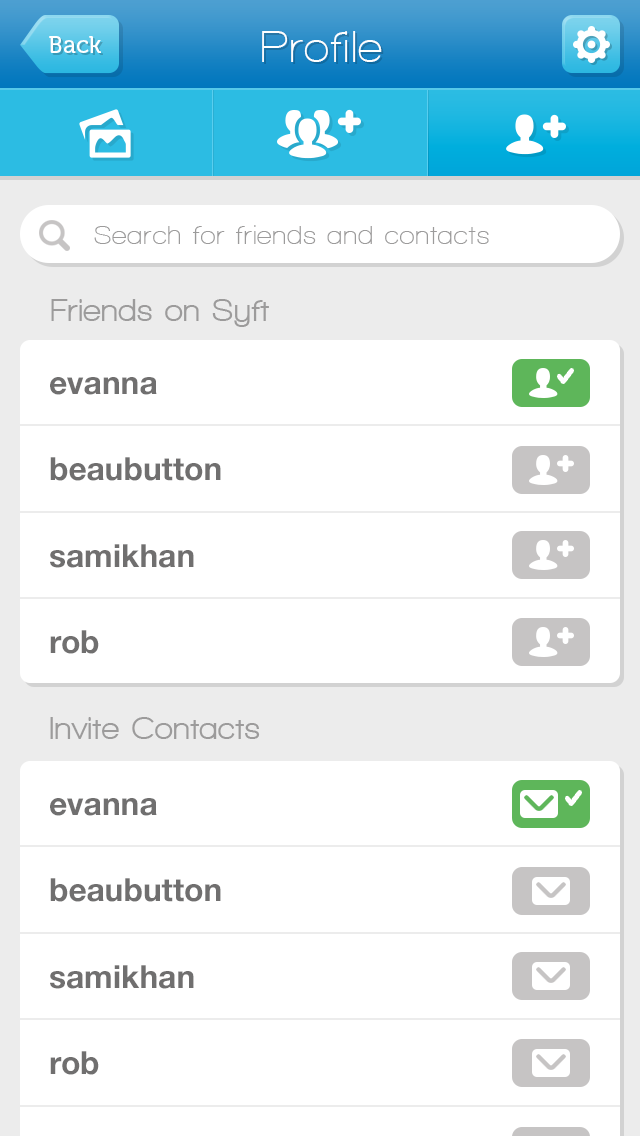640x1136 pixels.
Task: Tap the search magnifier icon
Action: click(54, 236)
